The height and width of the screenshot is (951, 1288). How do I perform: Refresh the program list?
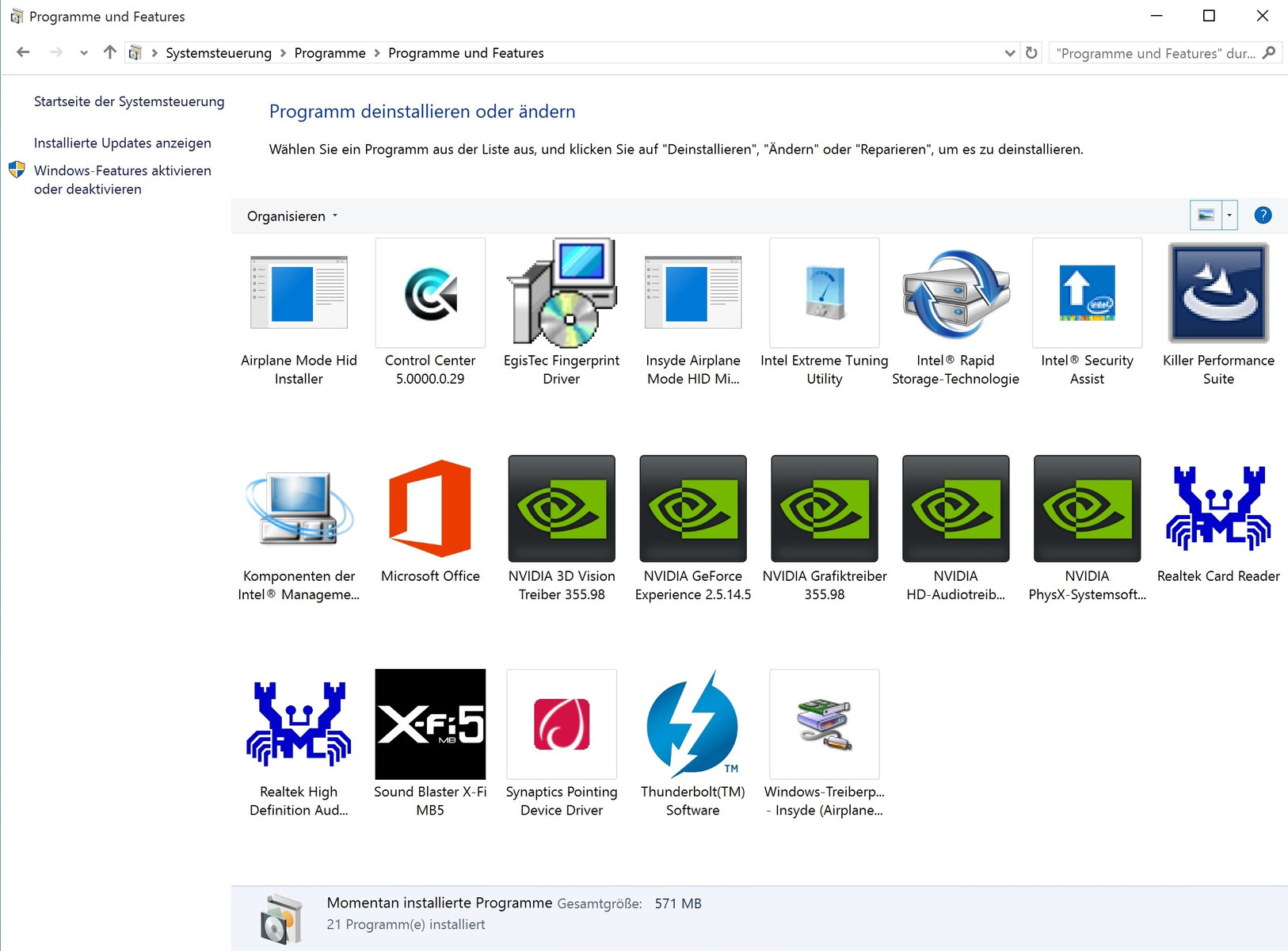(x=1031, y=53)
